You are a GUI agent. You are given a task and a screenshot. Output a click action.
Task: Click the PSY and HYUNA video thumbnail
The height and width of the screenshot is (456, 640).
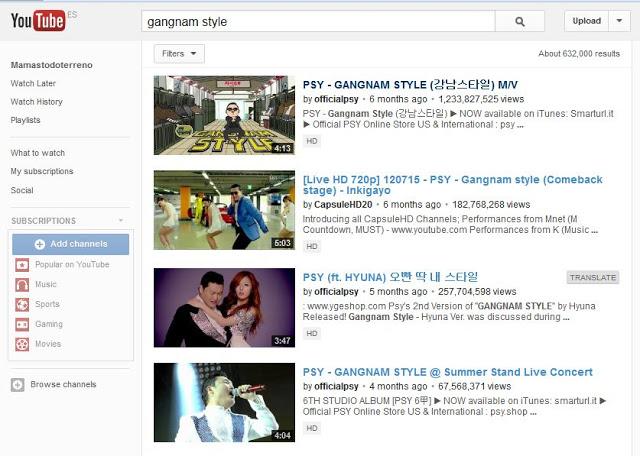[x=224, y=307]
